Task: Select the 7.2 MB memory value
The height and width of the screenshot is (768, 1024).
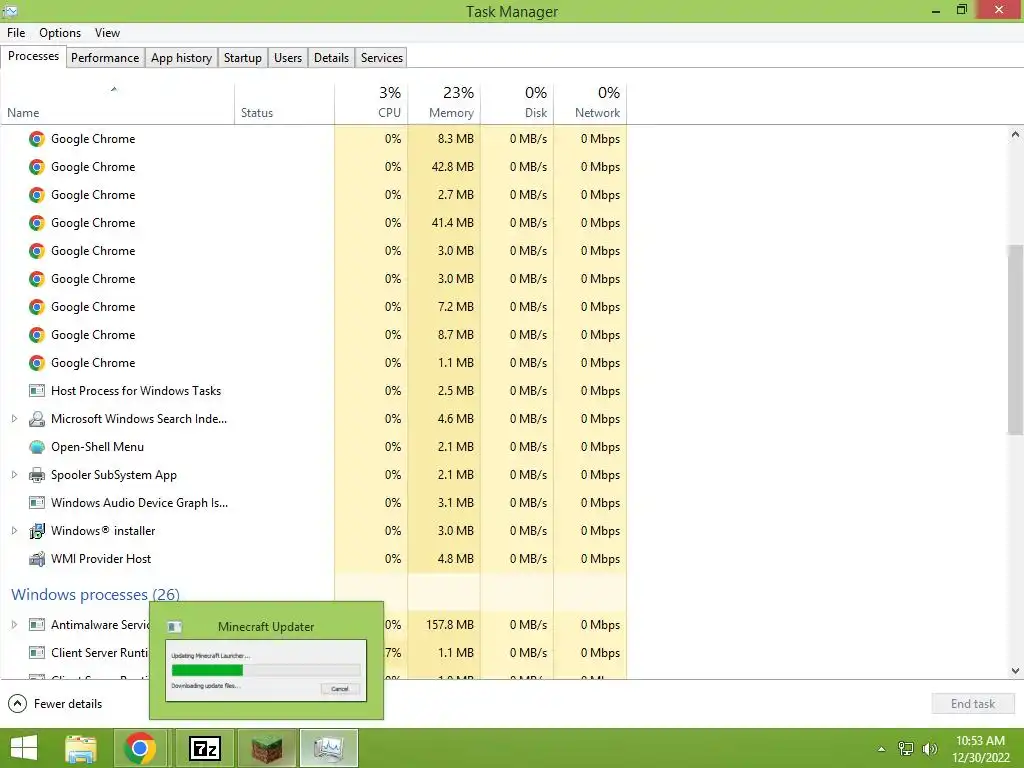Action: tap(456, 307)
